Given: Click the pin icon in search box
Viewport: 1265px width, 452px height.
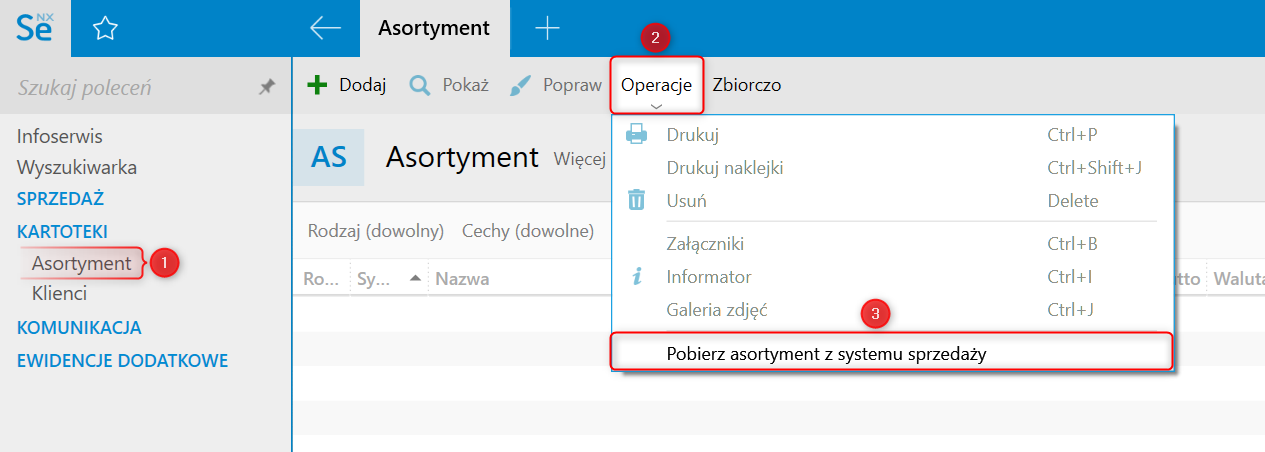Looking at the screenshot, I should tap(266, 88).
